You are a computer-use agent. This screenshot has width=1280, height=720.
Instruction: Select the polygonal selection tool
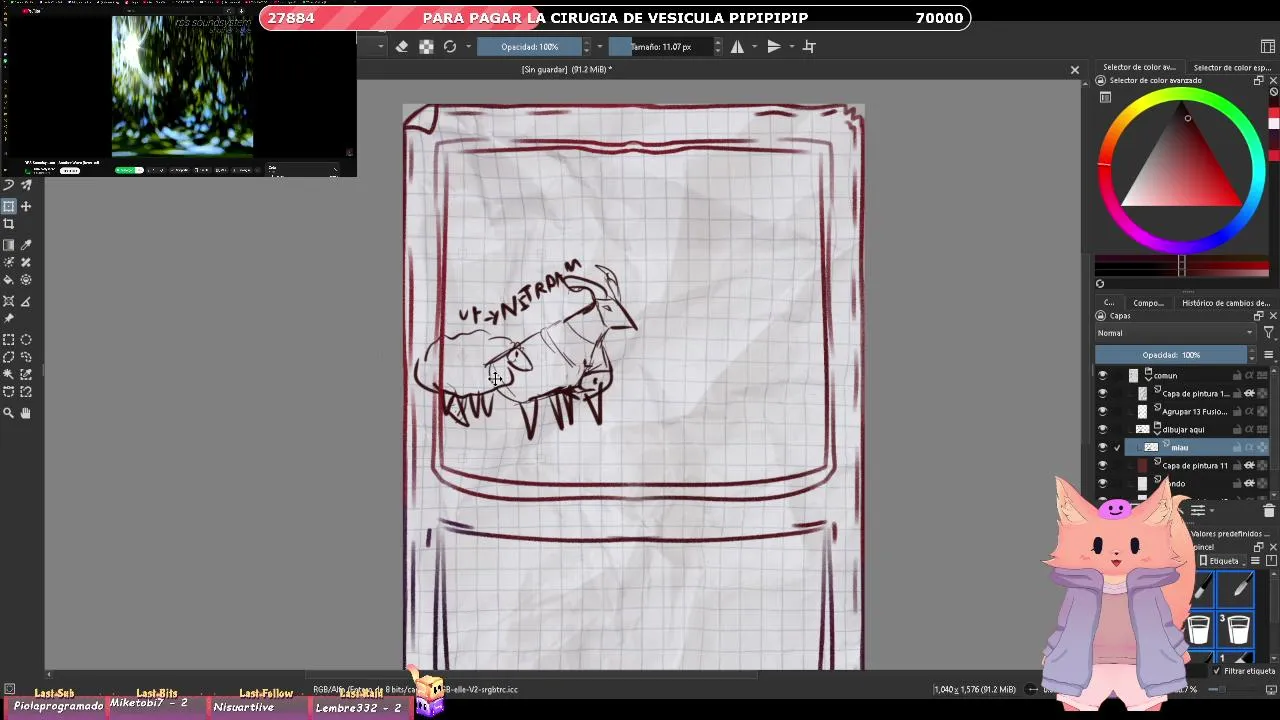pyautogui.click(x=8, y=357)
